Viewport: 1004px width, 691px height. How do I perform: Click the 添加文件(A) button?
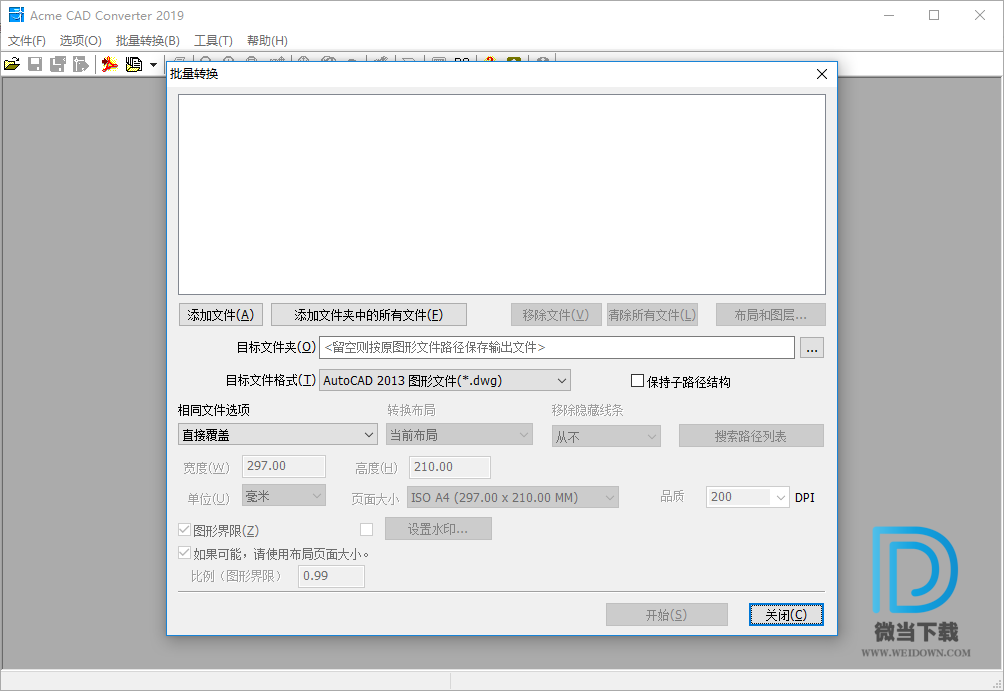[x=220, y=314]
